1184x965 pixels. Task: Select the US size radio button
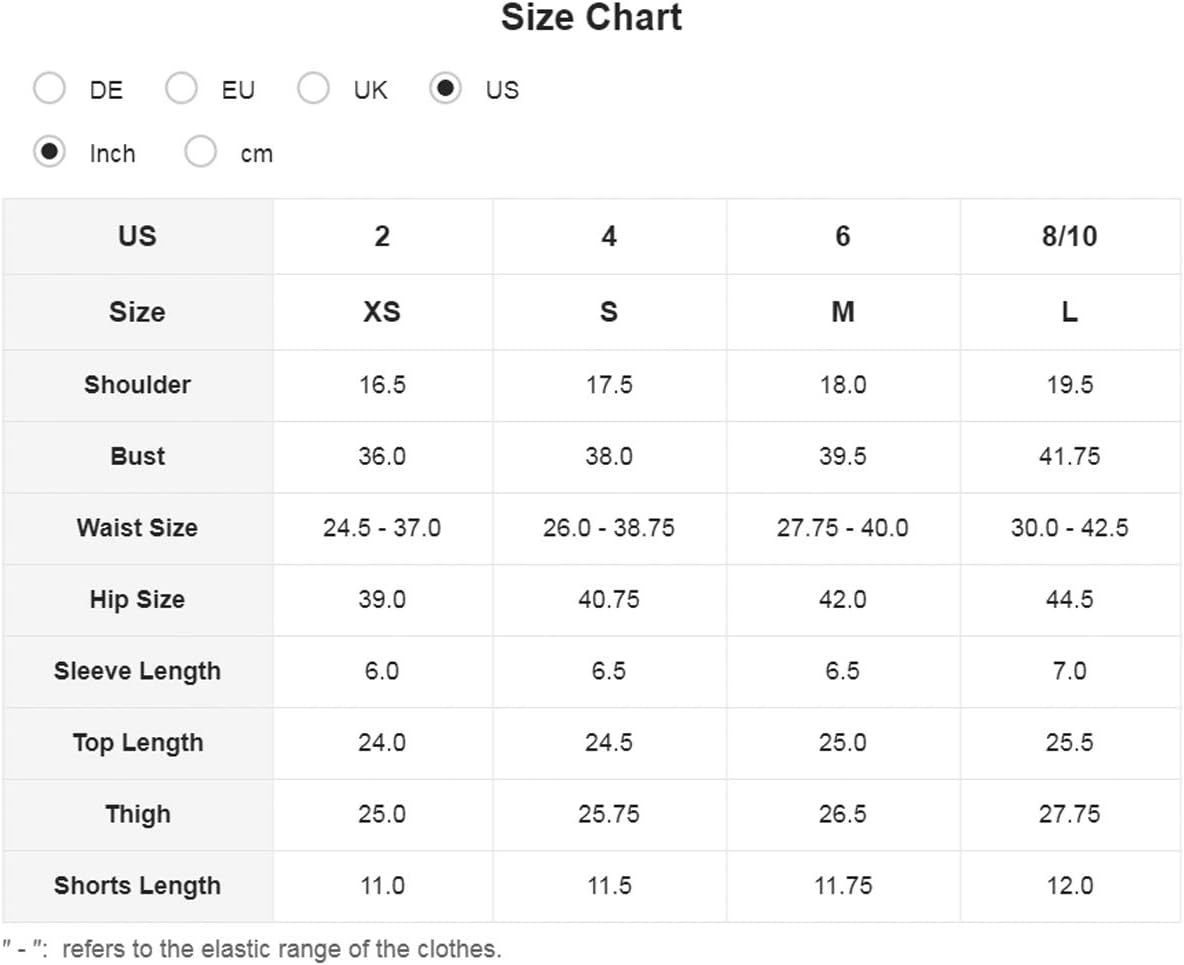(x=446, y=88)
